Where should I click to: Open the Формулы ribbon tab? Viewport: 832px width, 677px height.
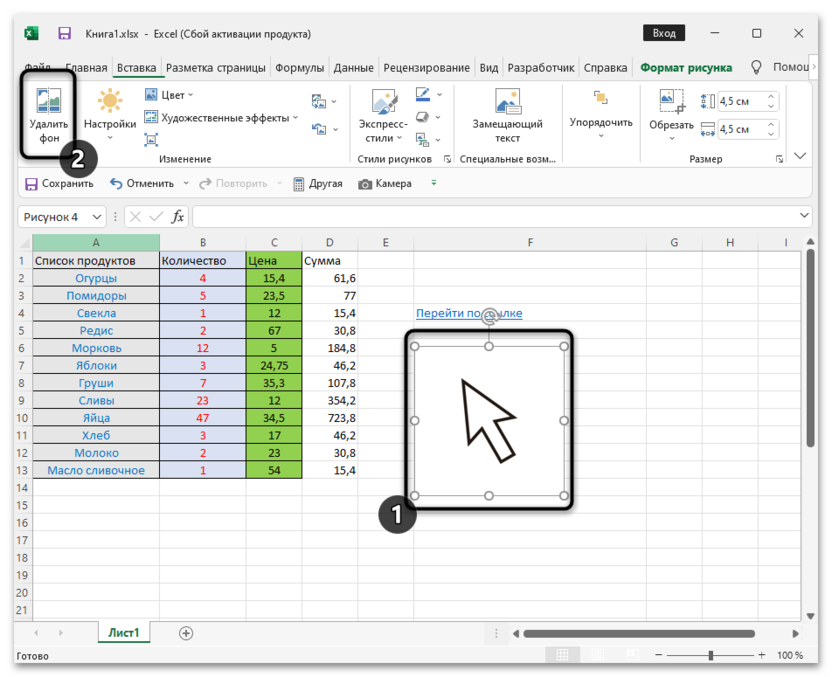pos(299,68)
